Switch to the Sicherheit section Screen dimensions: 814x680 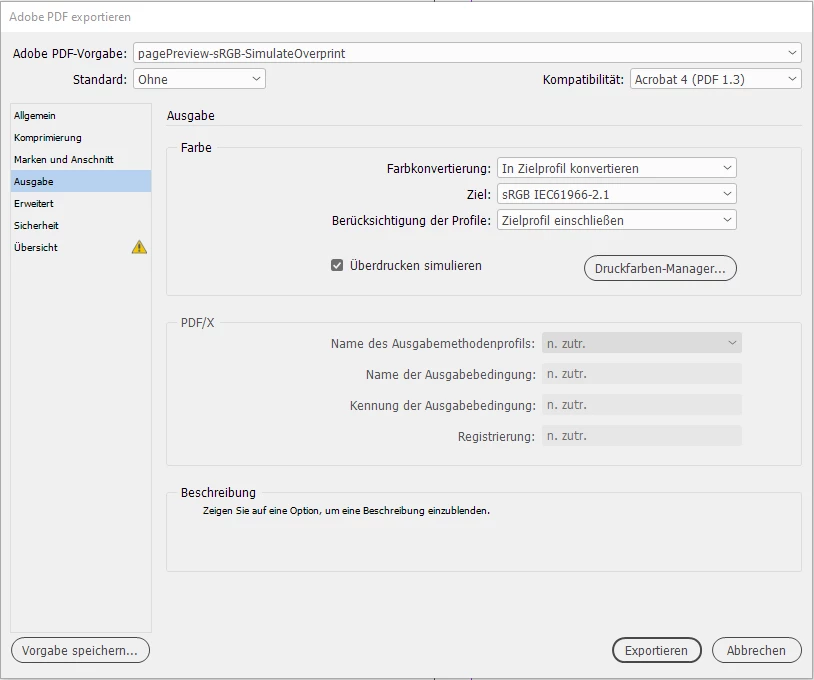(x=81, y=225)
